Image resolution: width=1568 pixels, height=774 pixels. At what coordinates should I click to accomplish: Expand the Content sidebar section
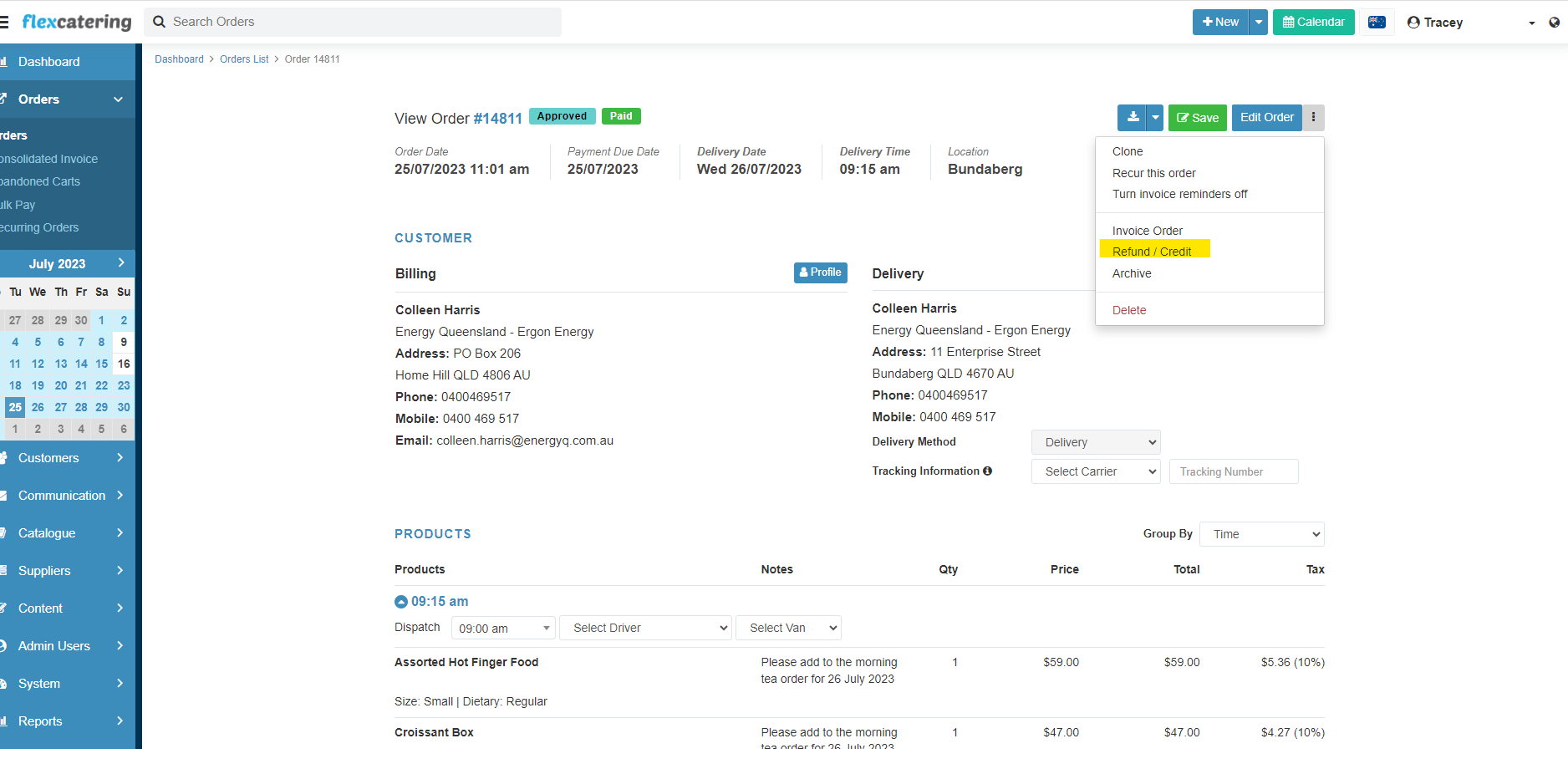[68, 609]
